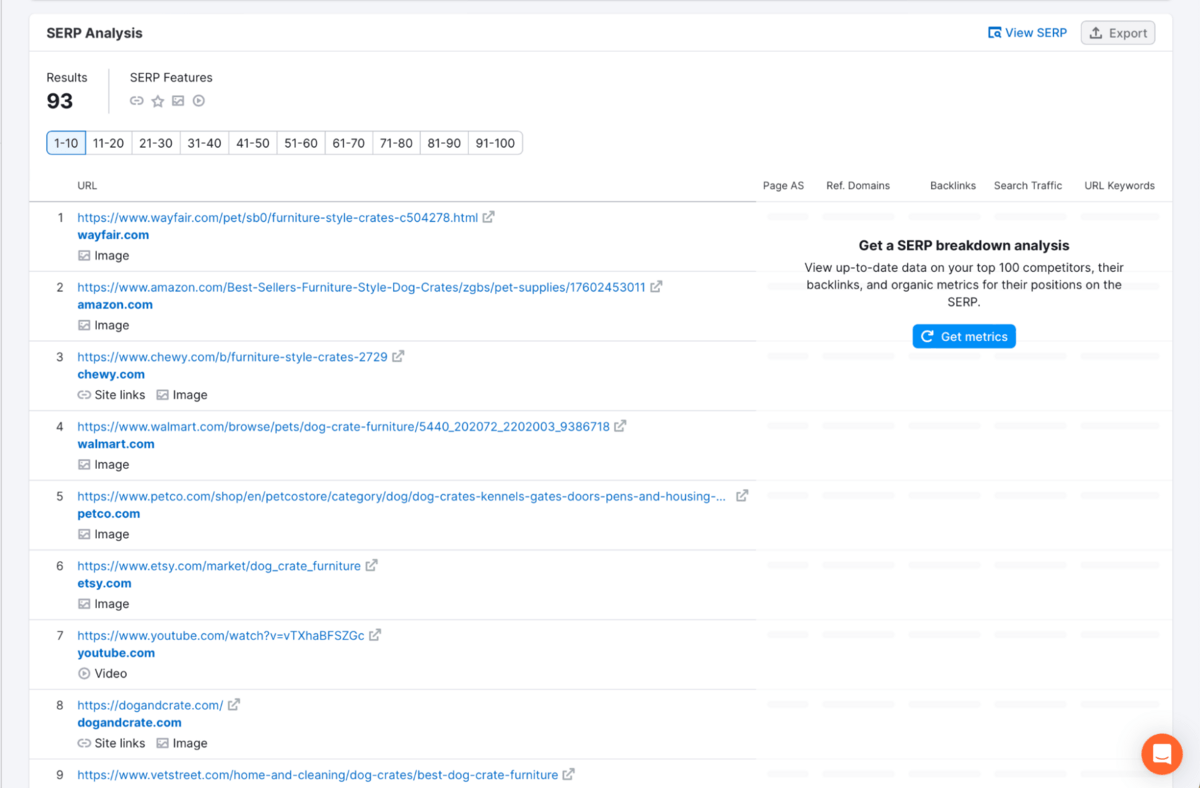Image resolution: width=1200 pixels, height=788 pixels.
Task: Open the youtube.com watch URL
Action: click(x=221, y=635)
